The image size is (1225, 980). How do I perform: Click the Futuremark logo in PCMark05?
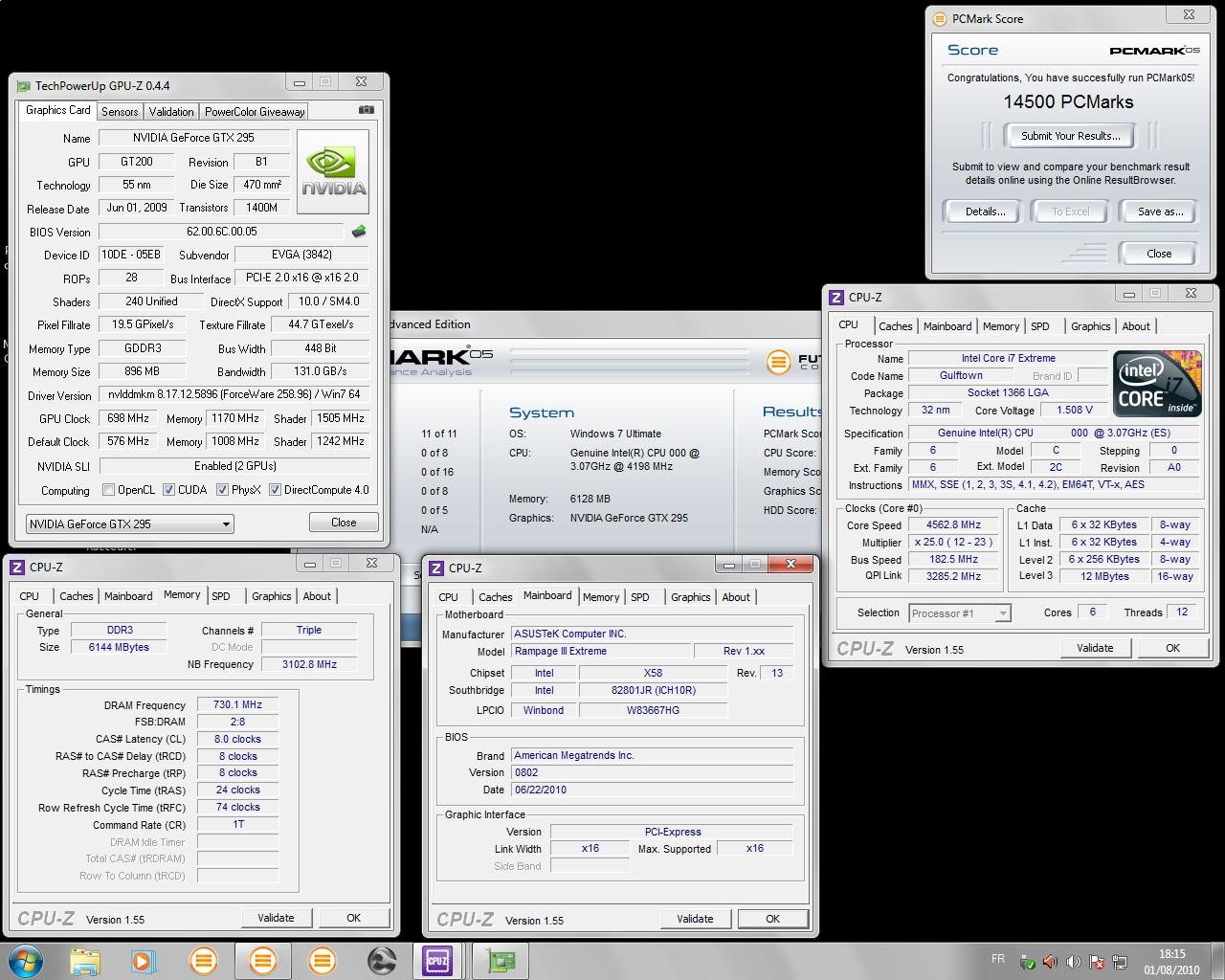click(778, 363)
